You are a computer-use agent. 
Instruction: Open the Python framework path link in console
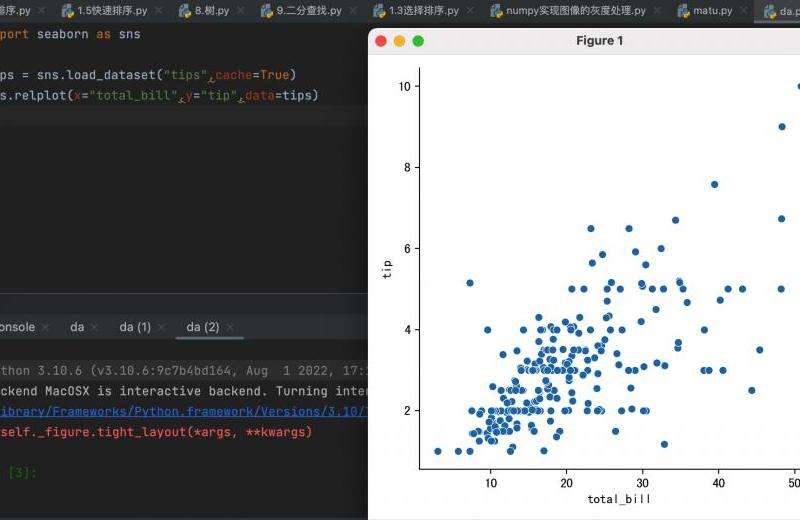[180, 411]
